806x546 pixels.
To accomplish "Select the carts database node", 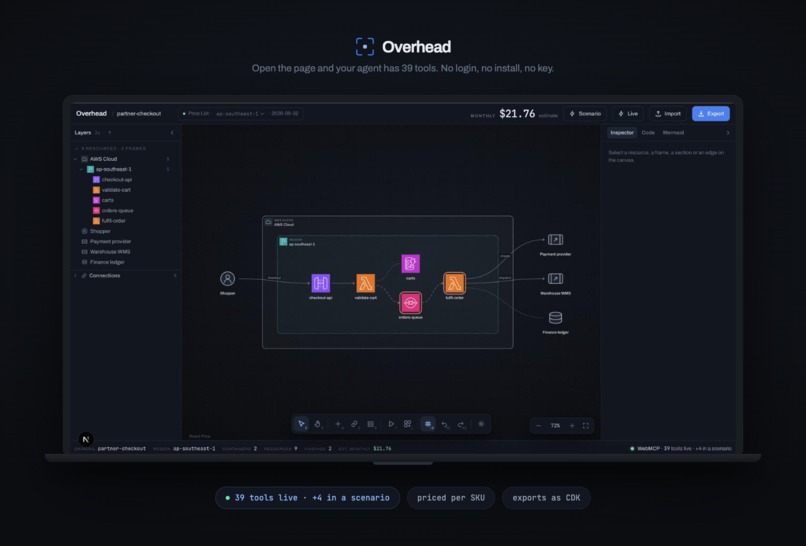I will click(410, 264).
